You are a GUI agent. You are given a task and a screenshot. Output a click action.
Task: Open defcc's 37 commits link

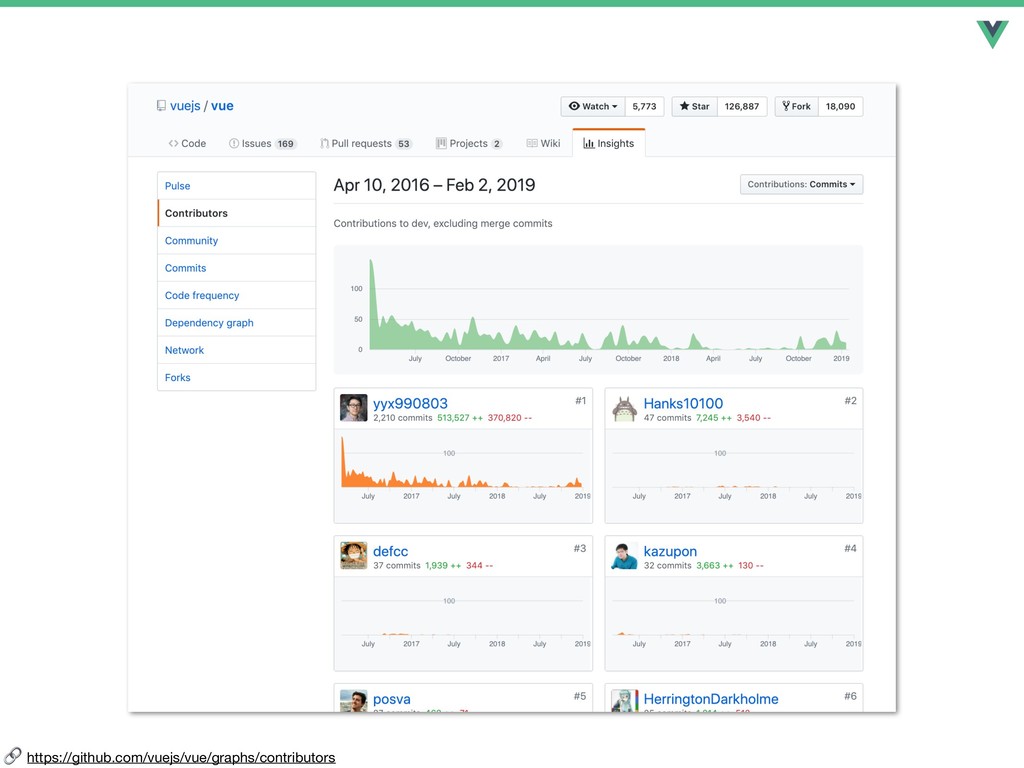pyautogui.click(x=396, y=566)
